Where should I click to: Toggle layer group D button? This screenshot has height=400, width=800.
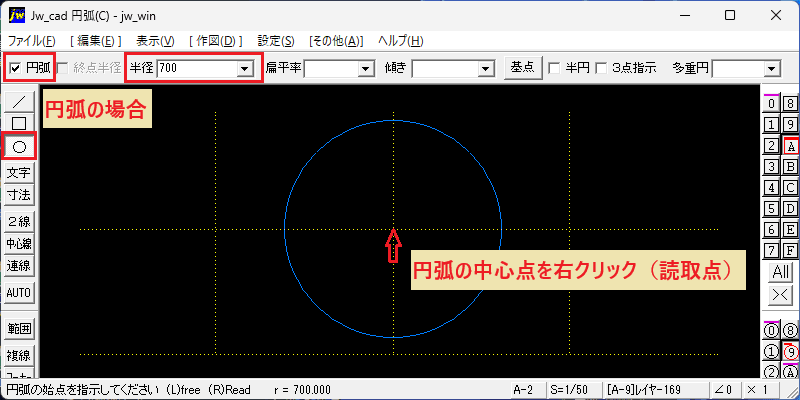[x=790, y=209]
